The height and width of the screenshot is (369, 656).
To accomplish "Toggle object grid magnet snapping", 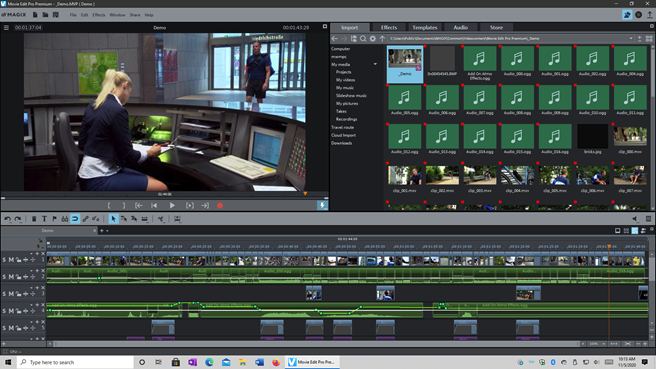I will point(75,219).
